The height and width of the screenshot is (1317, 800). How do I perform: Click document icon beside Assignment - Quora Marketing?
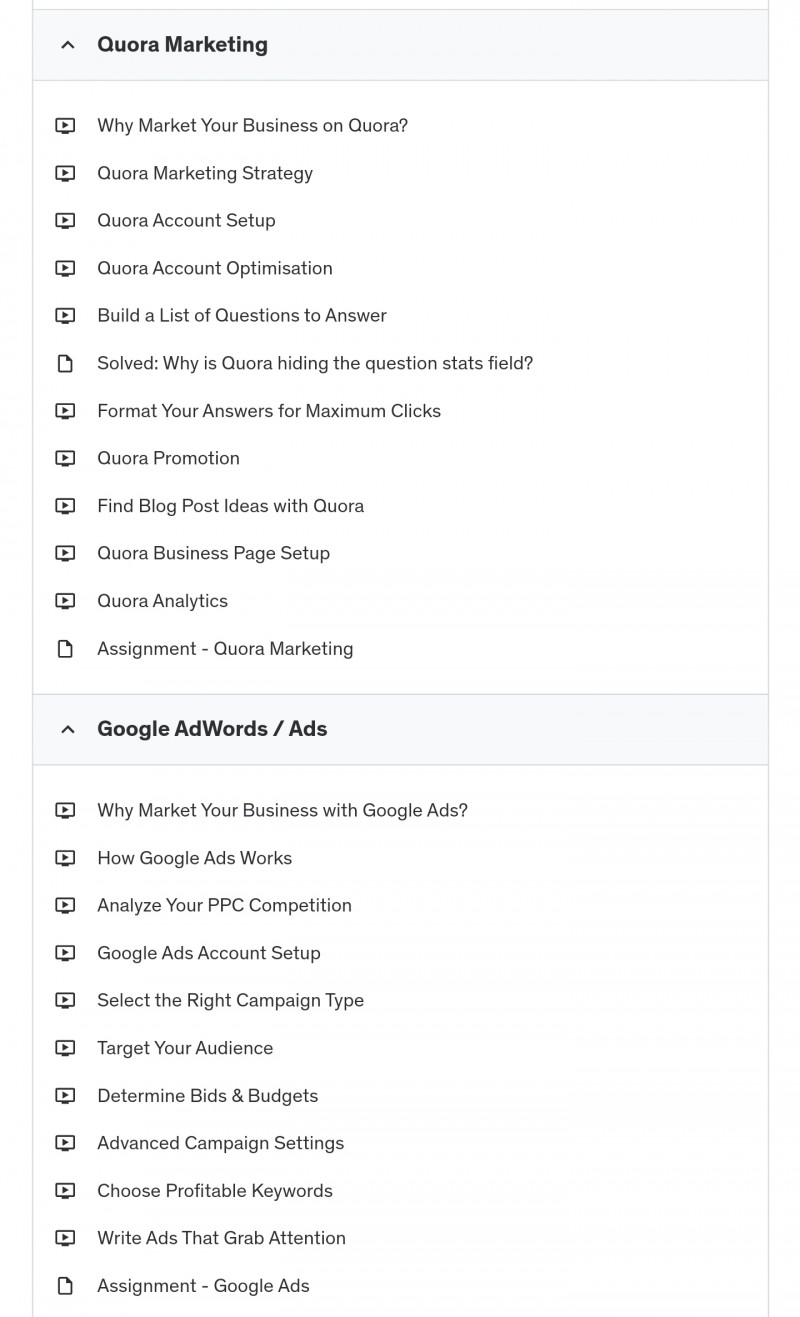point(65,649)
